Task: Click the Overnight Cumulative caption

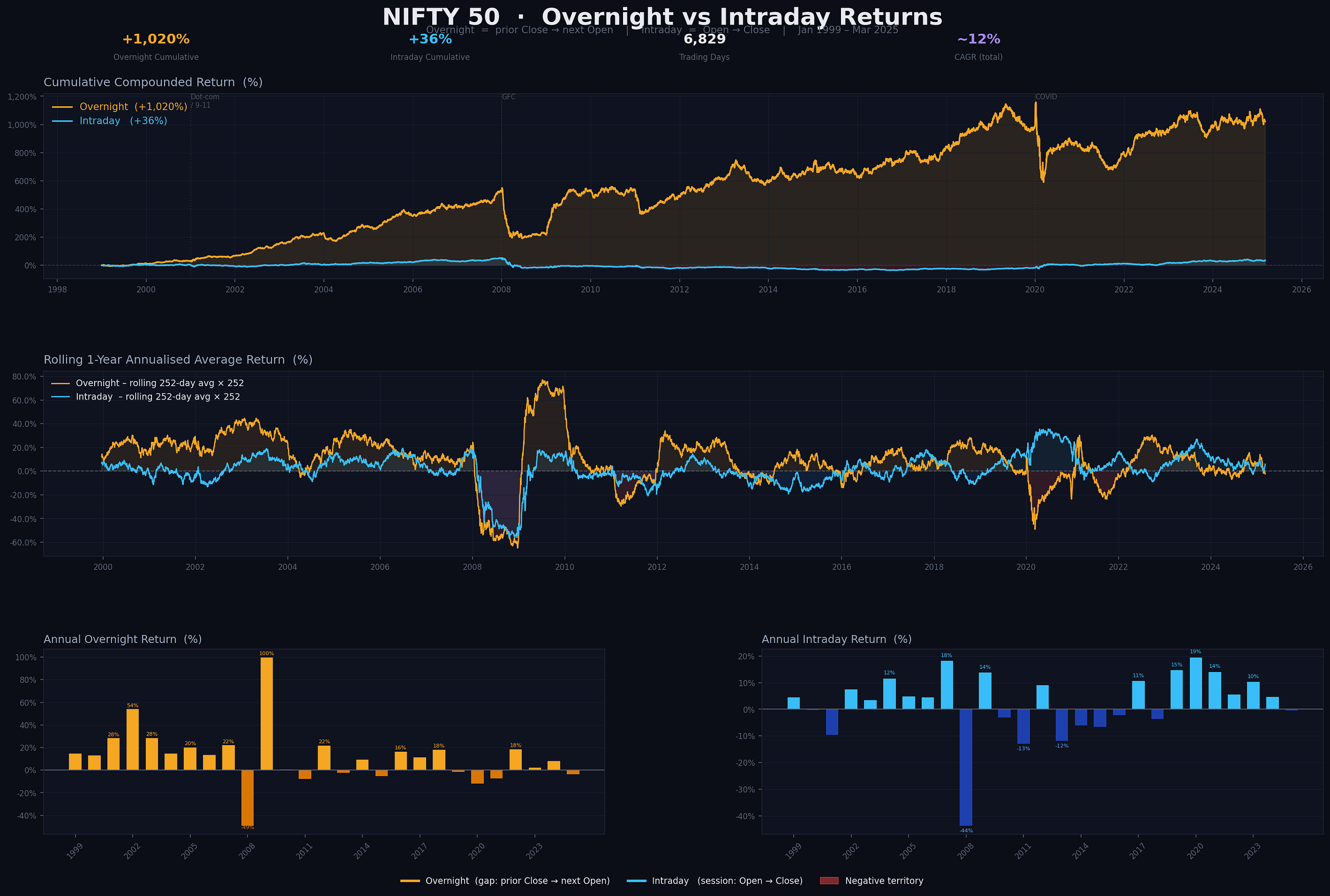Action: tap(156, 57)
